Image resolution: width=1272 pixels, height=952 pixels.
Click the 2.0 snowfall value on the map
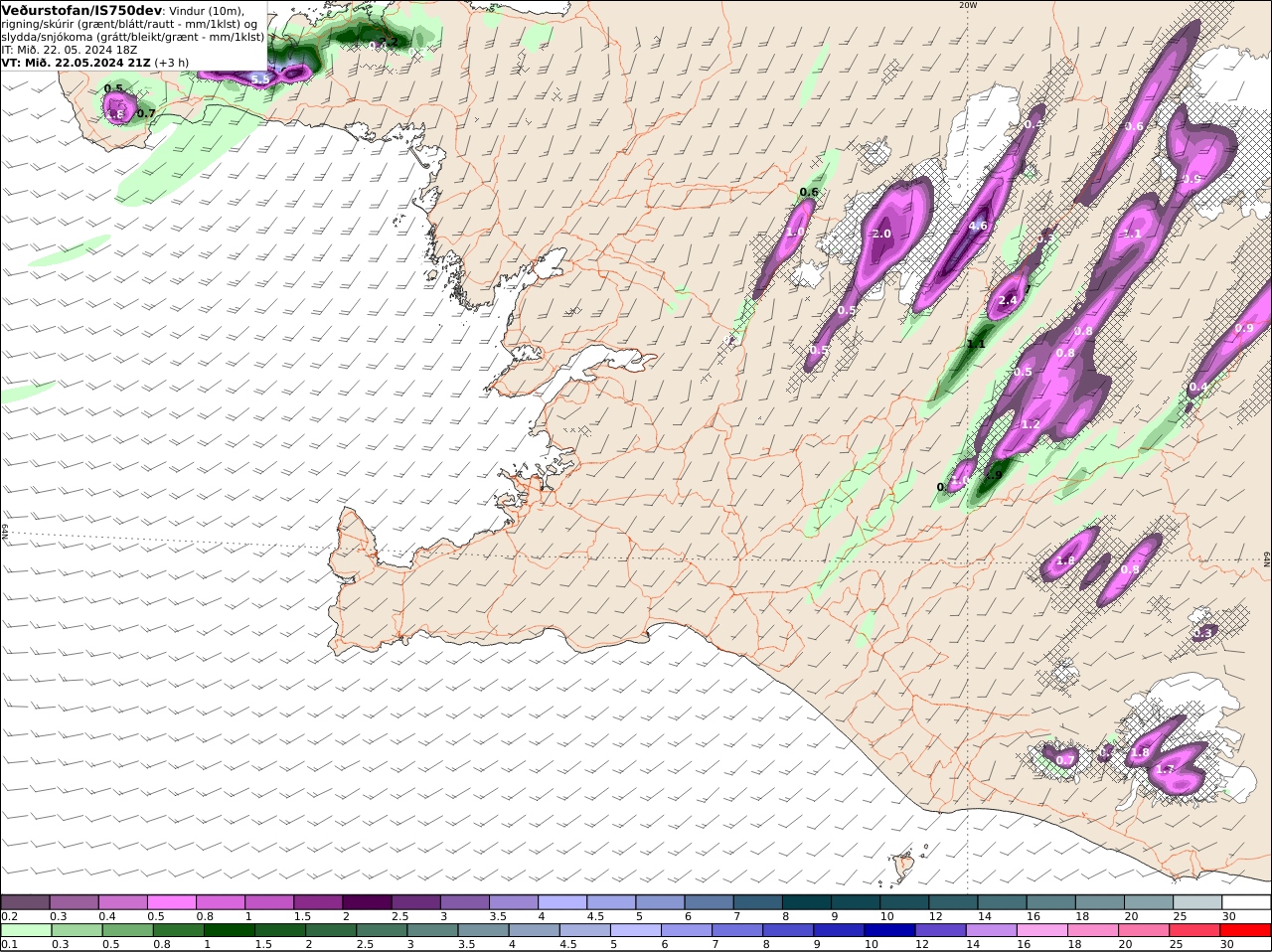881,235
